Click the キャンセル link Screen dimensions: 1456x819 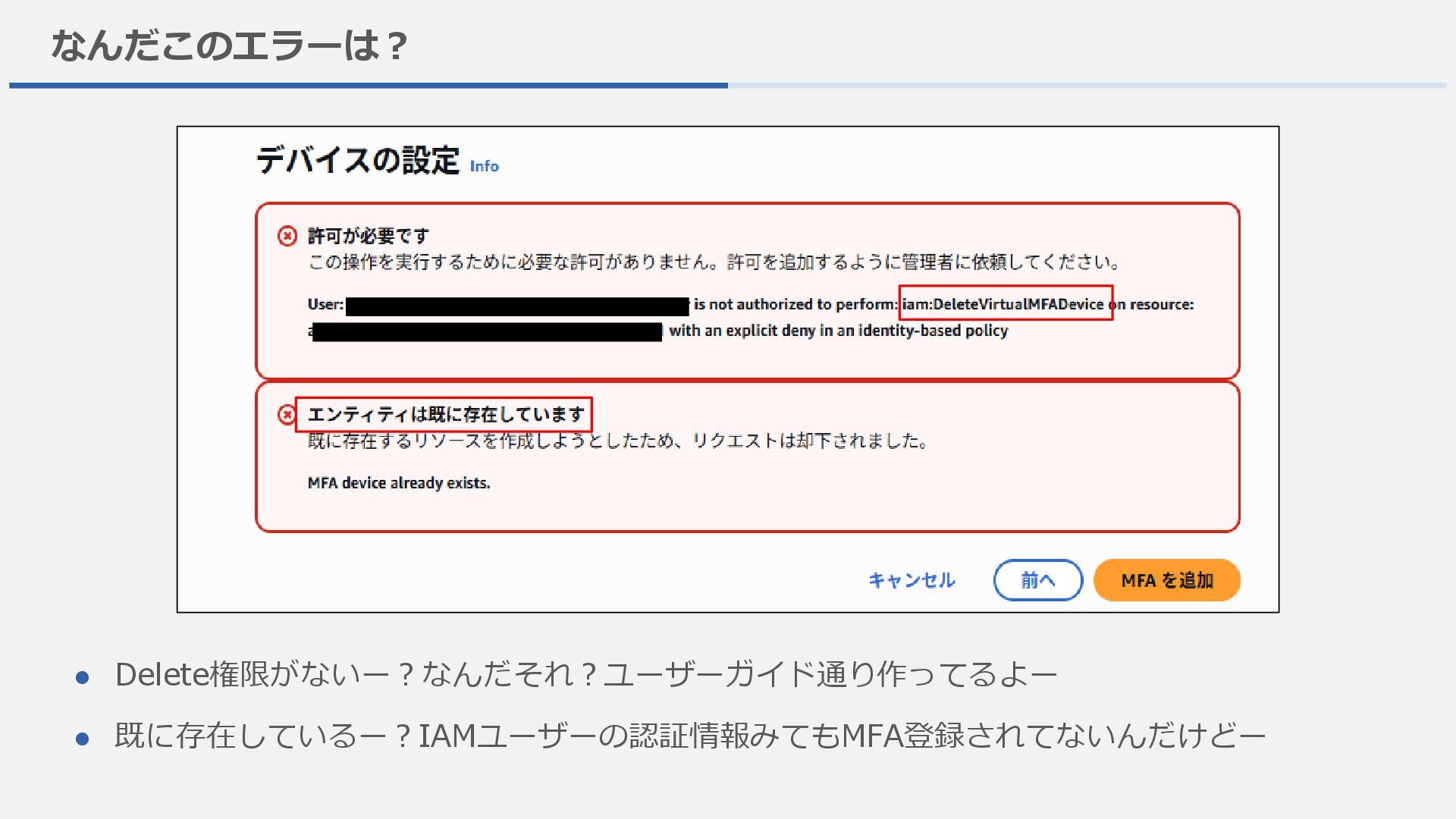tap(912, 580)
